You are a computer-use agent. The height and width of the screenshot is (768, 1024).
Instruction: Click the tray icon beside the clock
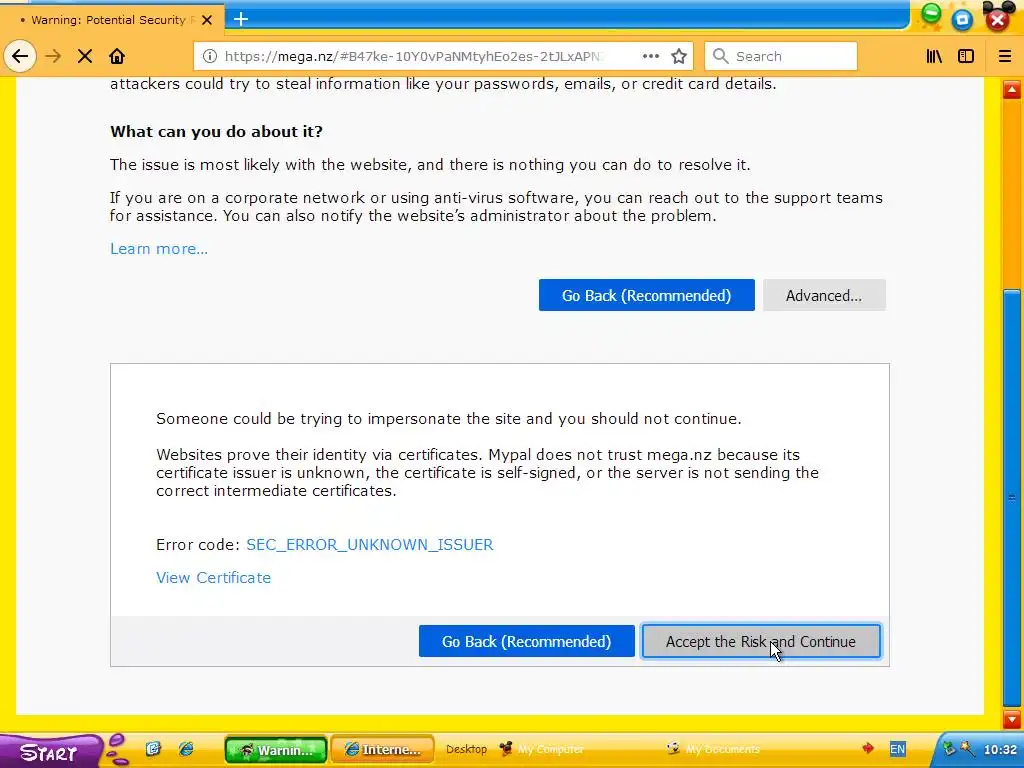tap(967, 749)
